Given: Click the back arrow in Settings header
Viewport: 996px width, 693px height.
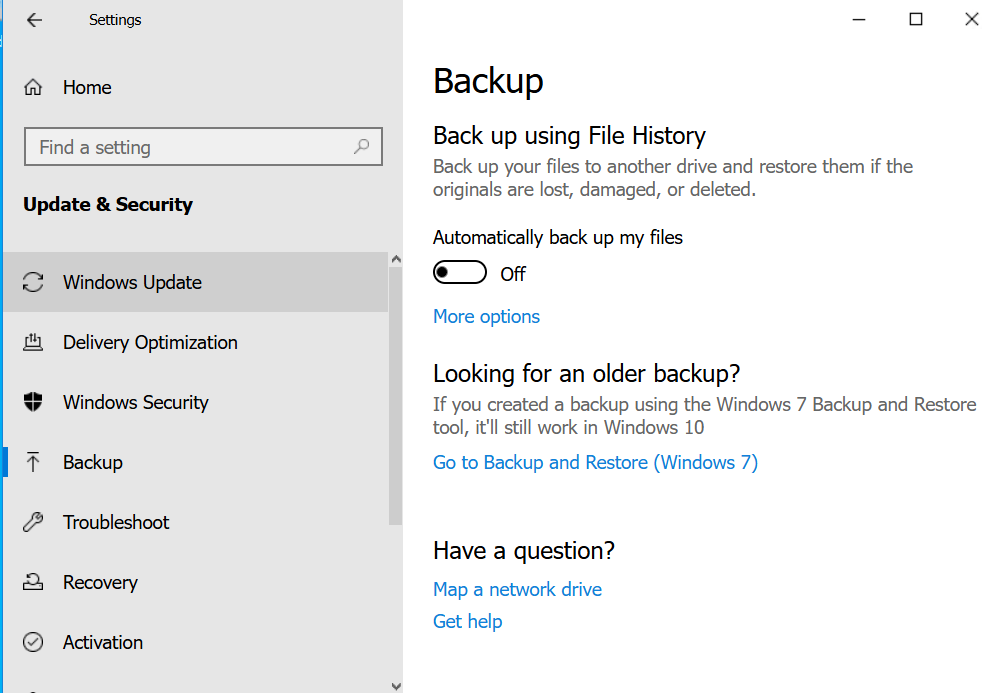Looking at the screenshot, I should (34, 20).
